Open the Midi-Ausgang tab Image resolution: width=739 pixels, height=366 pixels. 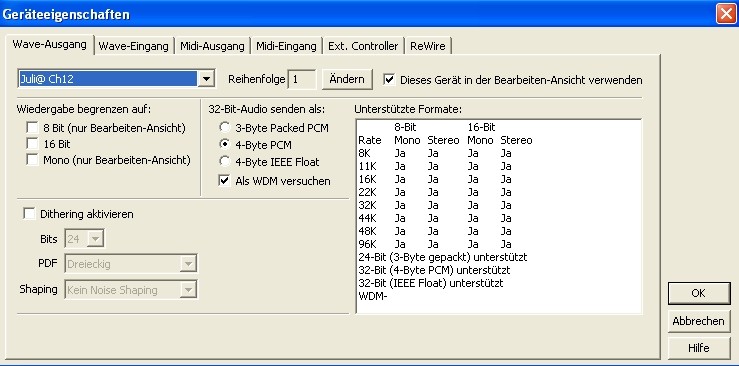(x=212, y=46)
